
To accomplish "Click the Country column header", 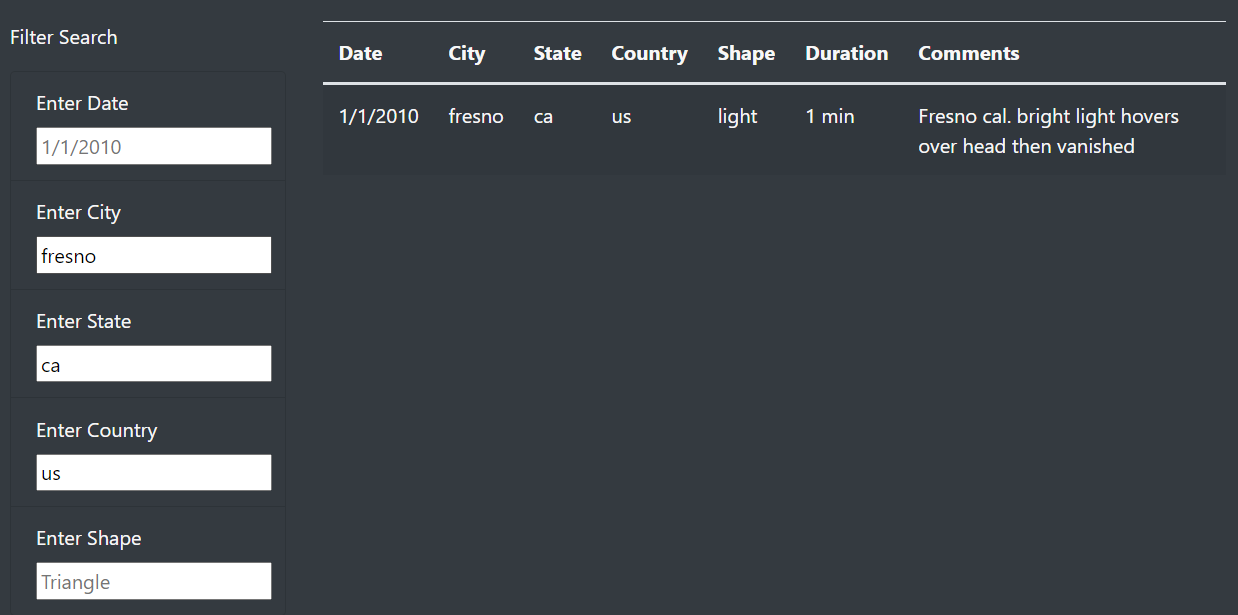I will 649,53.
